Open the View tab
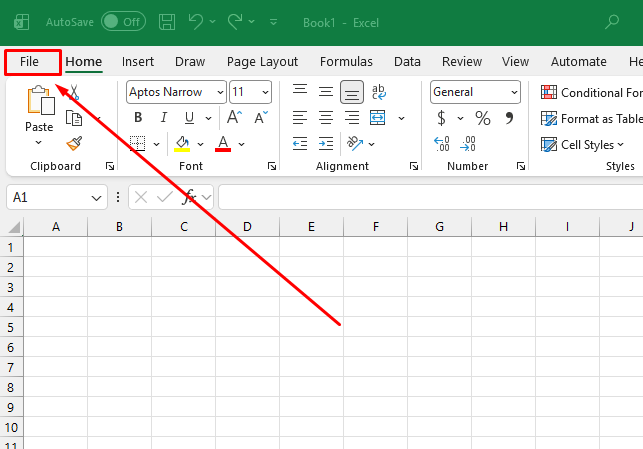 515,62
